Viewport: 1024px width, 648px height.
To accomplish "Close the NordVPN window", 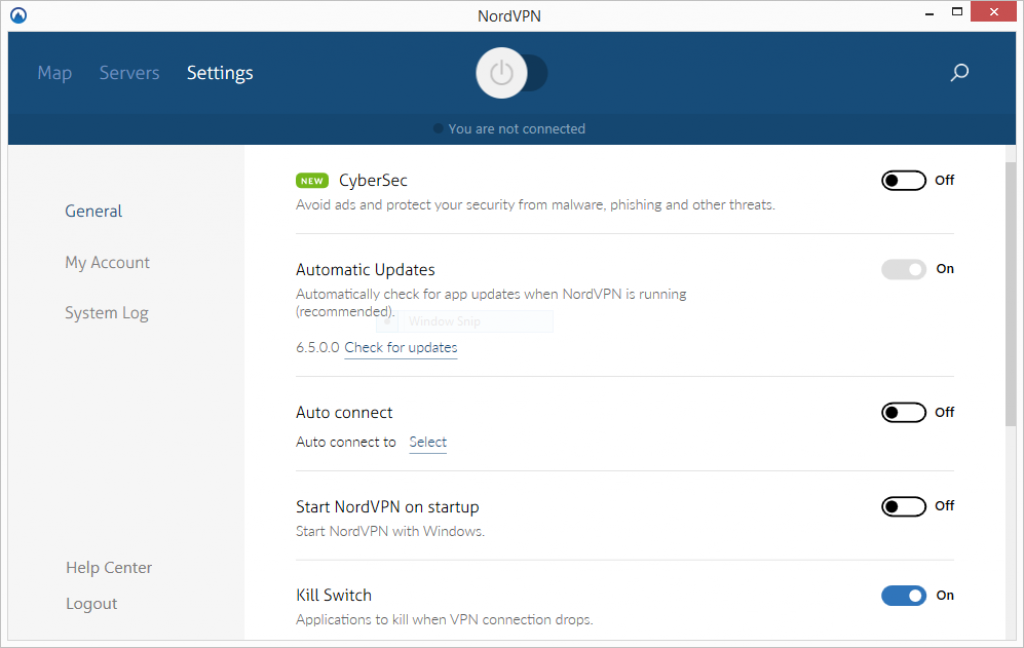I will click(993, 12).
